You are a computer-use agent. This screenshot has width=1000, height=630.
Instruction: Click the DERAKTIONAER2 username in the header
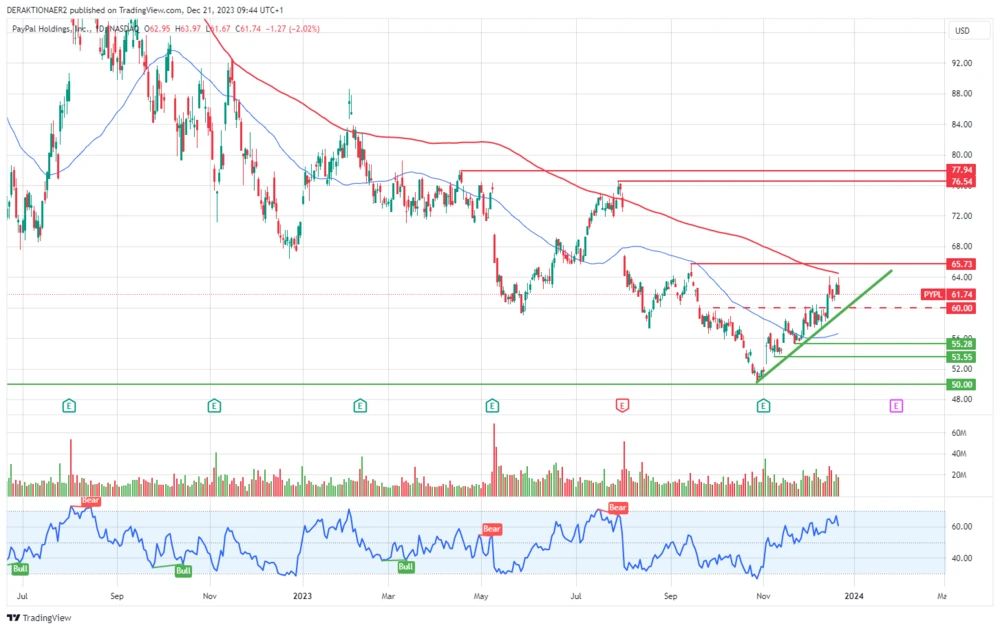coord(38,8)
